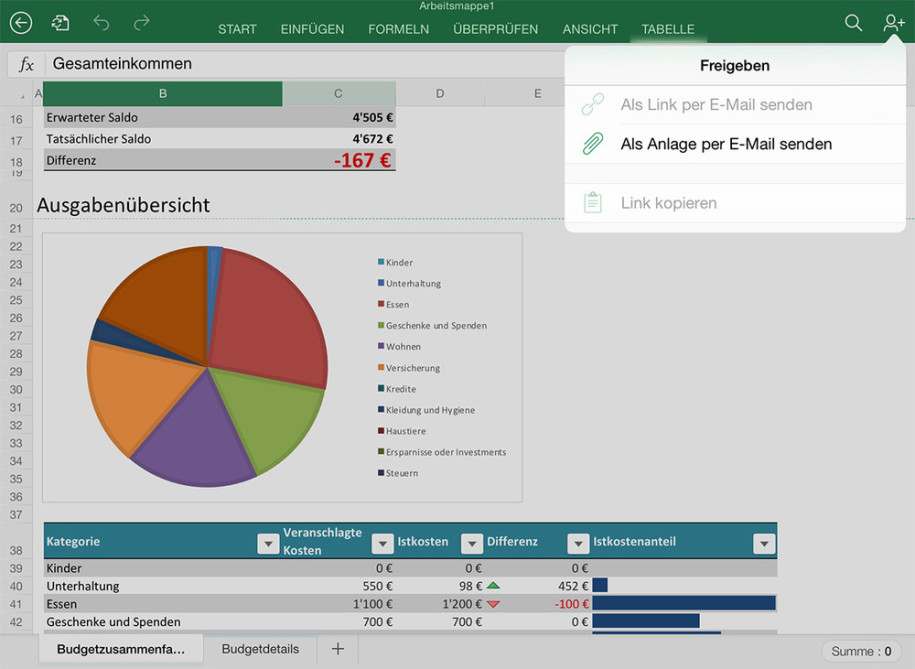Redo the last action
915x669 pixels.
142,23
